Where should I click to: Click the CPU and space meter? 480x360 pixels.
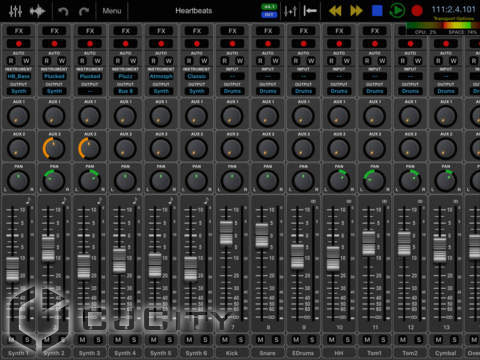point(443,28)
